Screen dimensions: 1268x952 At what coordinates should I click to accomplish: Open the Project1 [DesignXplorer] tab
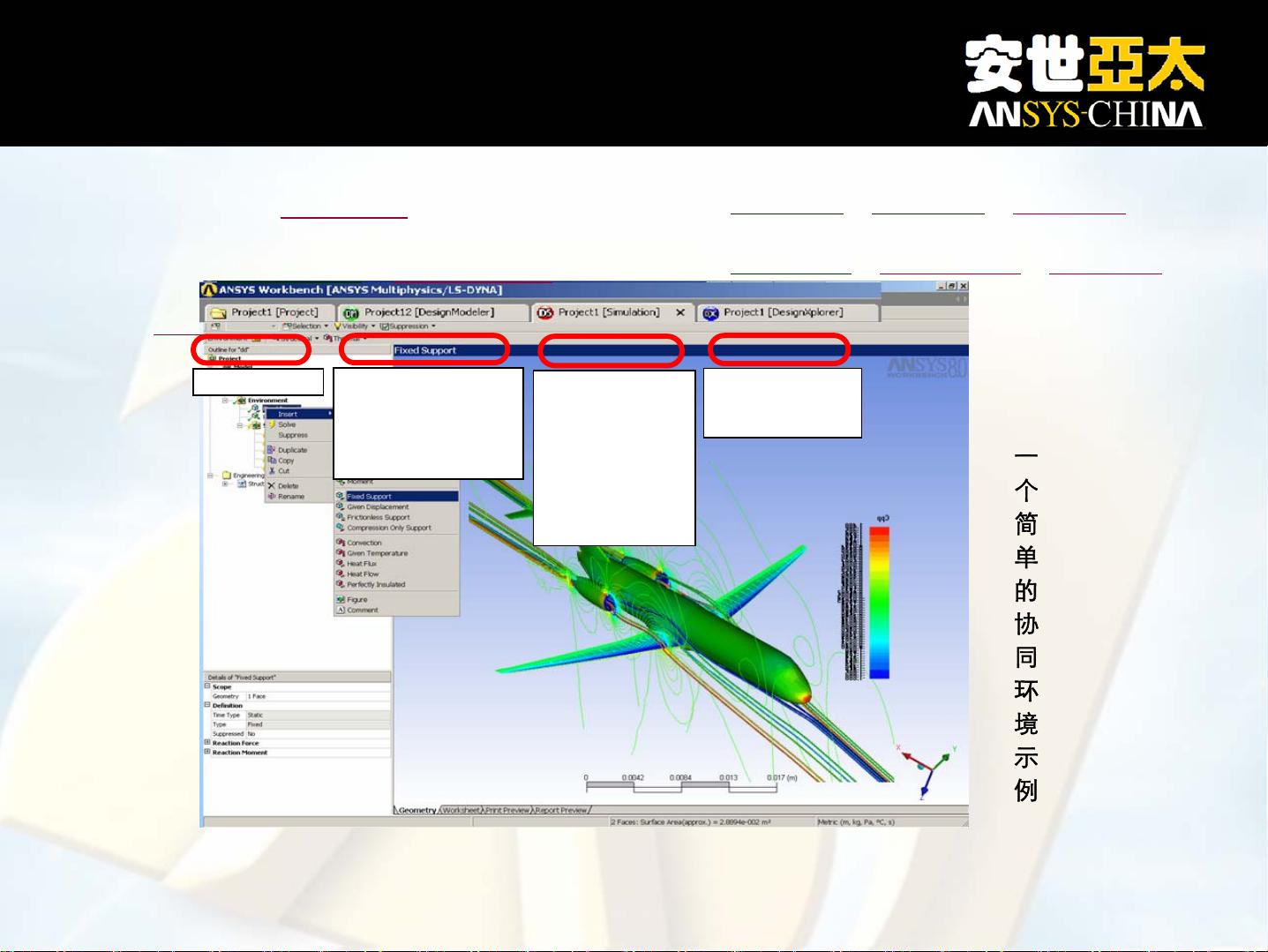click(x=787, y=312)
